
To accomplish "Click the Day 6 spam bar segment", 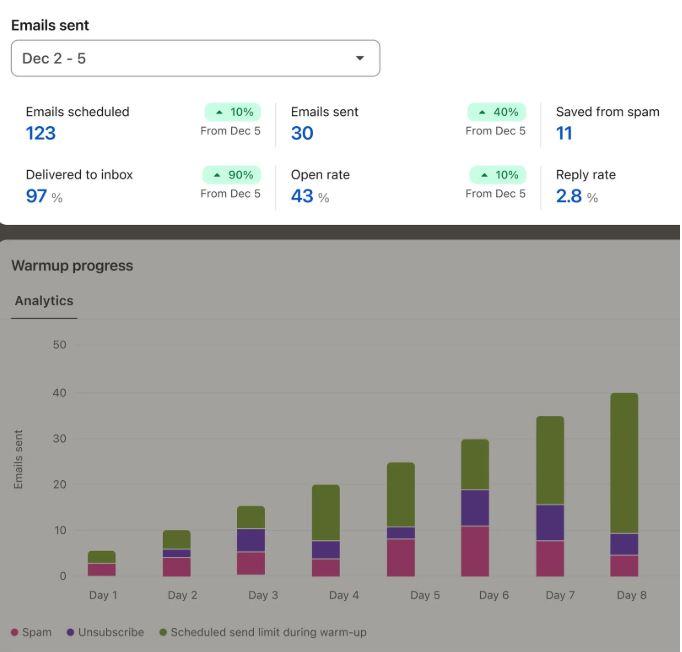I will pos(475,551).
